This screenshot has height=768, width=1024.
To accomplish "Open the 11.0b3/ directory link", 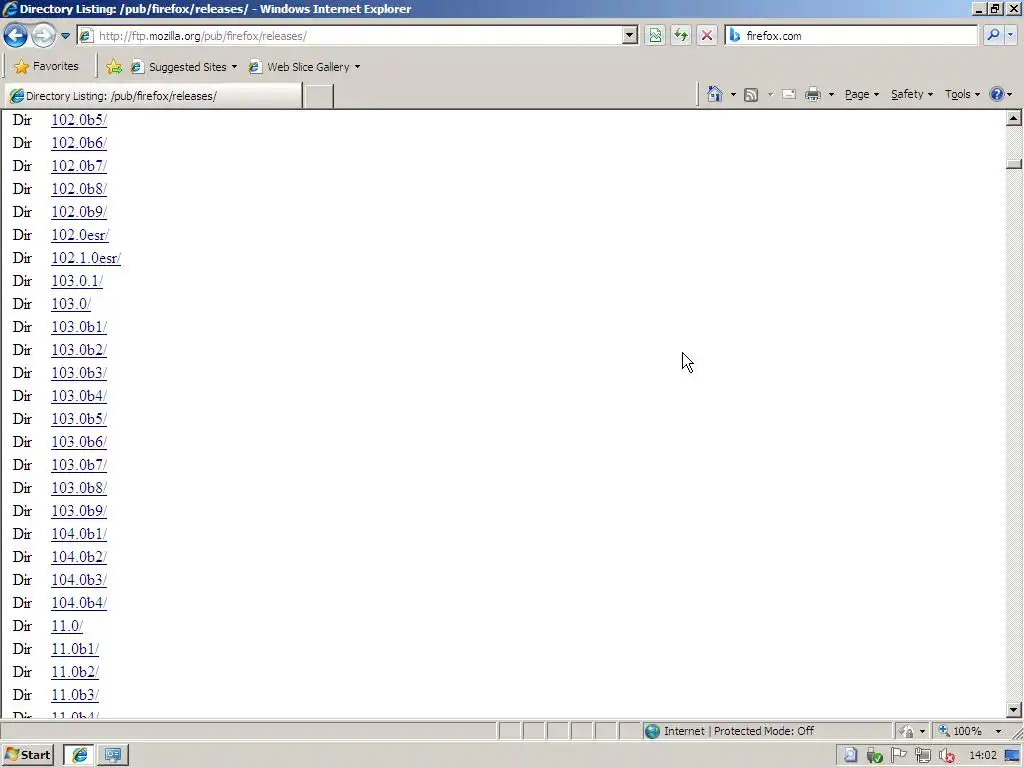I will click(75, 695).
